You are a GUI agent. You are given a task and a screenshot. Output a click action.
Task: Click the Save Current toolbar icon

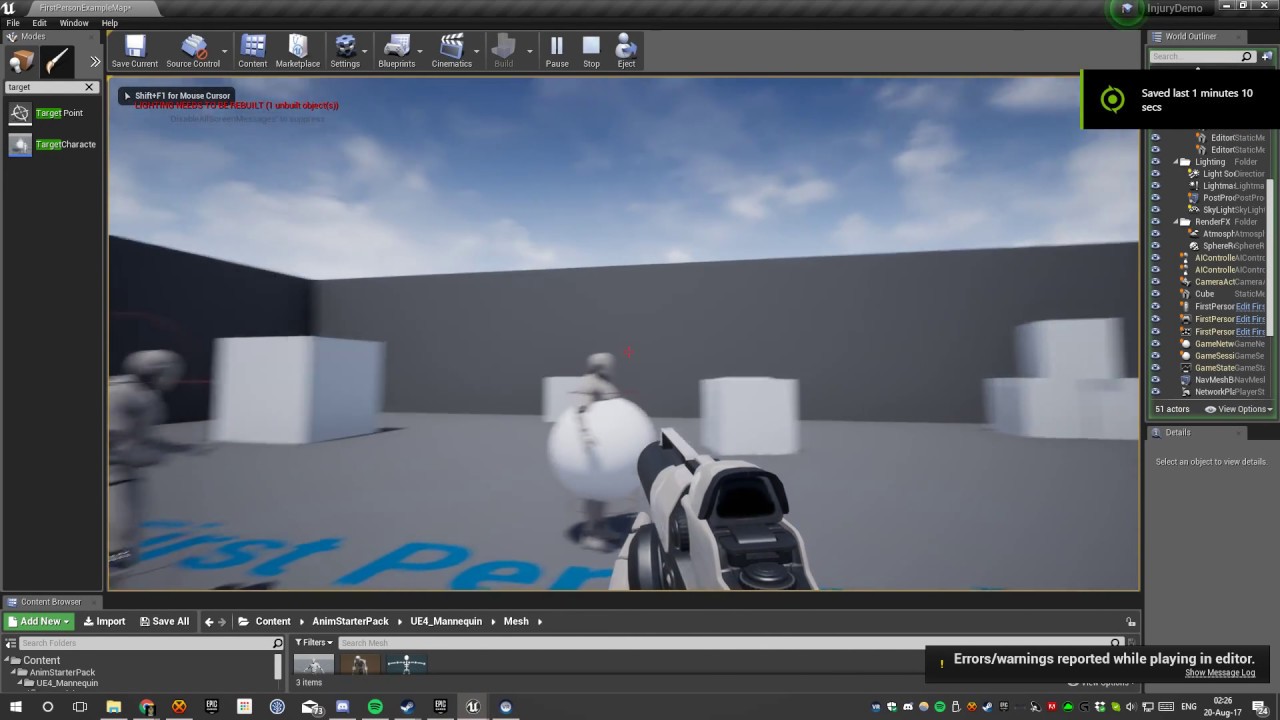click(x=135, y=51)
